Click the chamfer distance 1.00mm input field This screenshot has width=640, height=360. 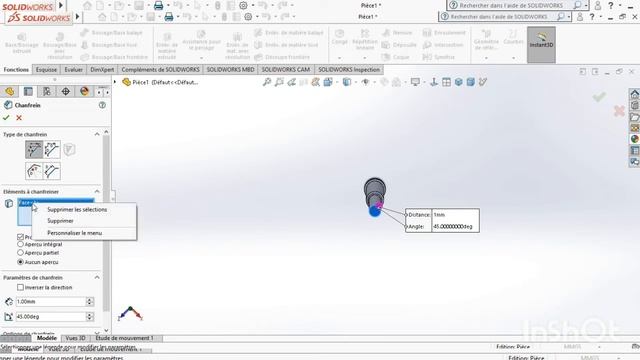[x=50, y=302]
